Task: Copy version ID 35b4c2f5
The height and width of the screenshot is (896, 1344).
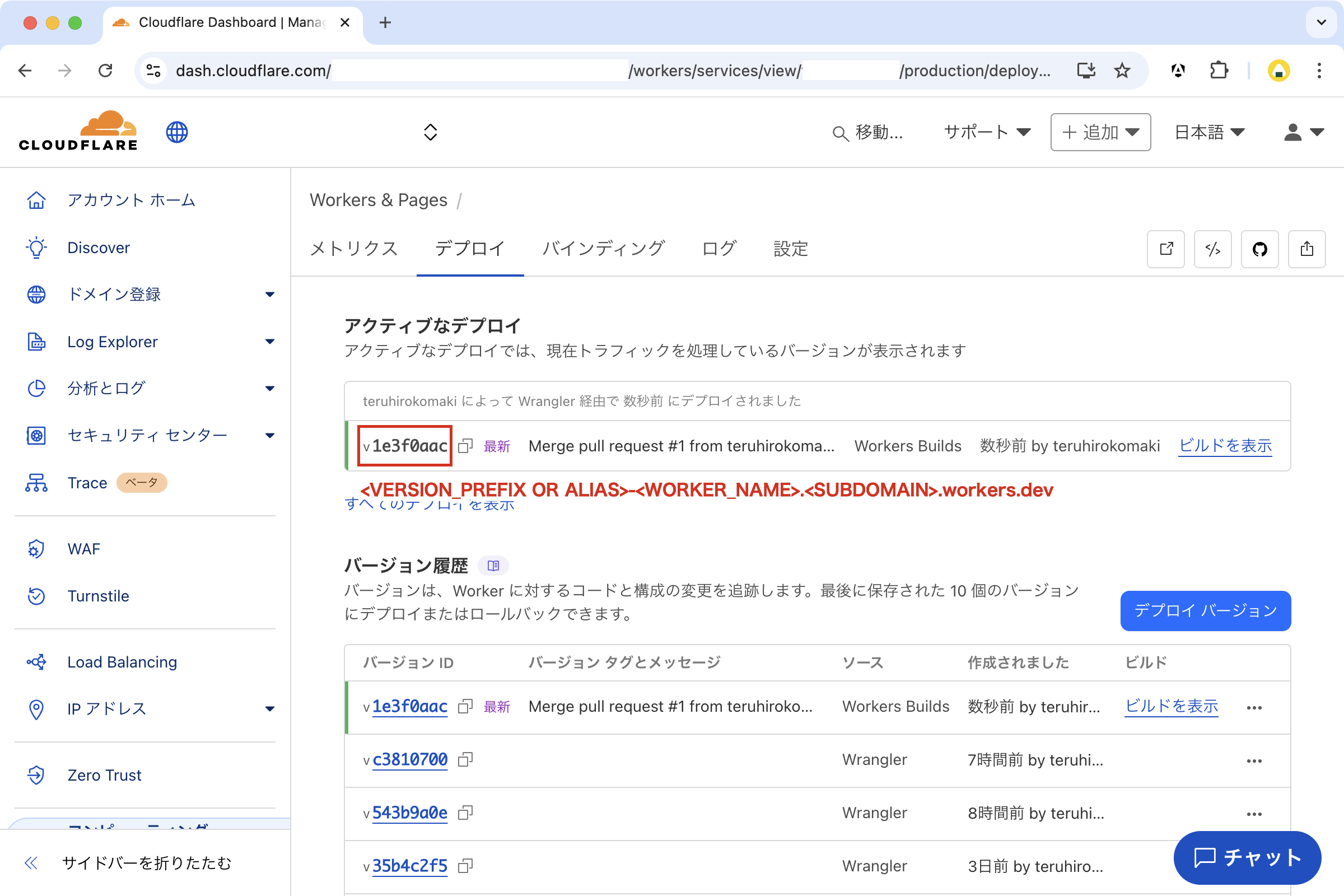Action: (x=465, y=866)
